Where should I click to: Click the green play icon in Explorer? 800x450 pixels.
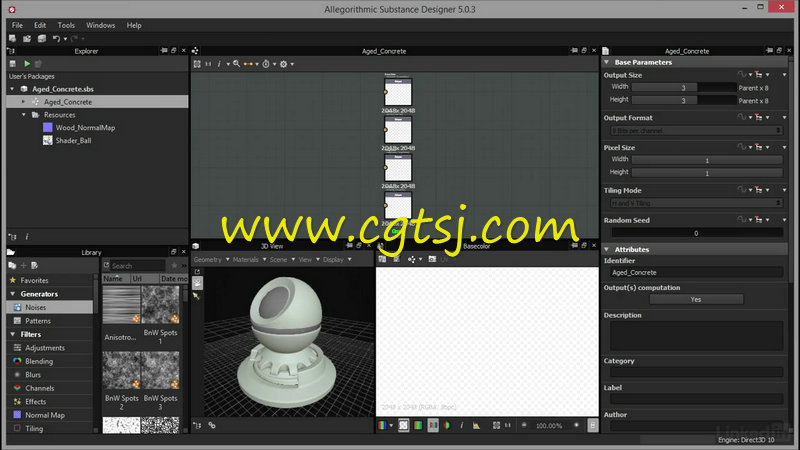coord(27,64)
